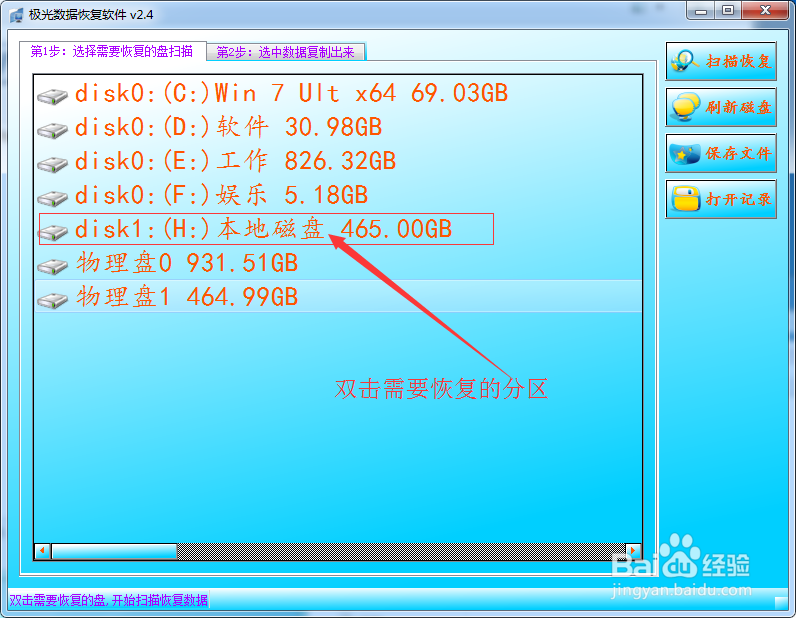Image resolution: width=796 pixels, height=618 pixels.
Task: Click the horizontal scrollbar left arrow
Action: pos(43,551)
